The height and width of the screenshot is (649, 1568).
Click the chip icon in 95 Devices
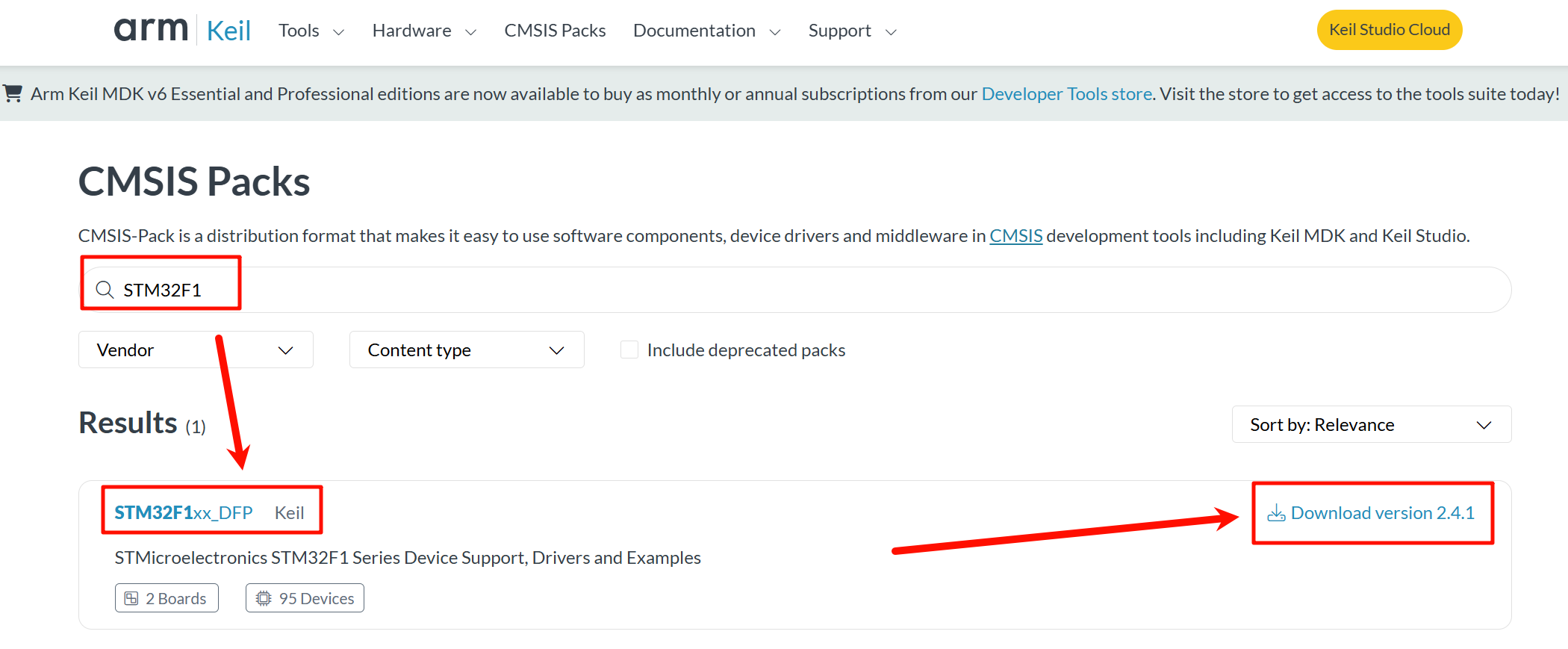tap(264, 598)
